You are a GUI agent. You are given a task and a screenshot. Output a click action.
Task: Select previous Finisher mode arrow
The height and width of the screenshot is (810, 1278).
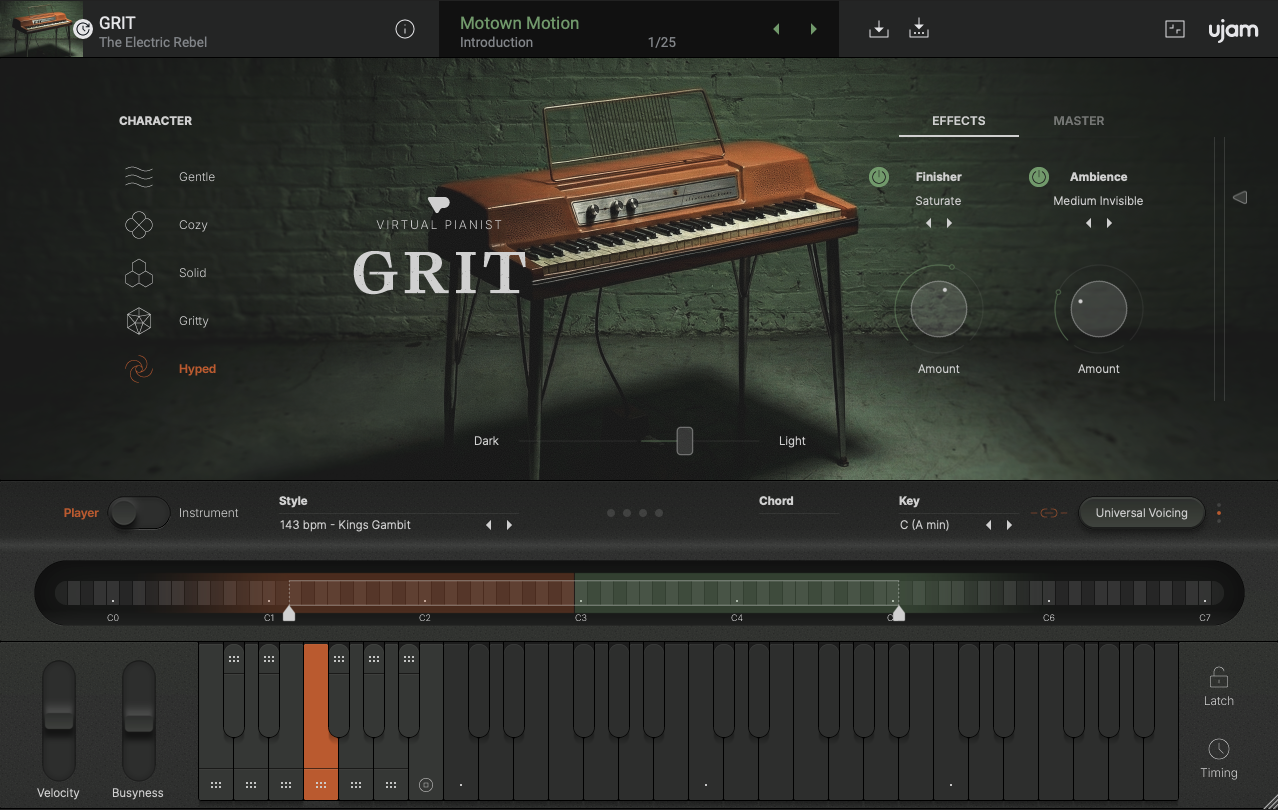point(928,223)
